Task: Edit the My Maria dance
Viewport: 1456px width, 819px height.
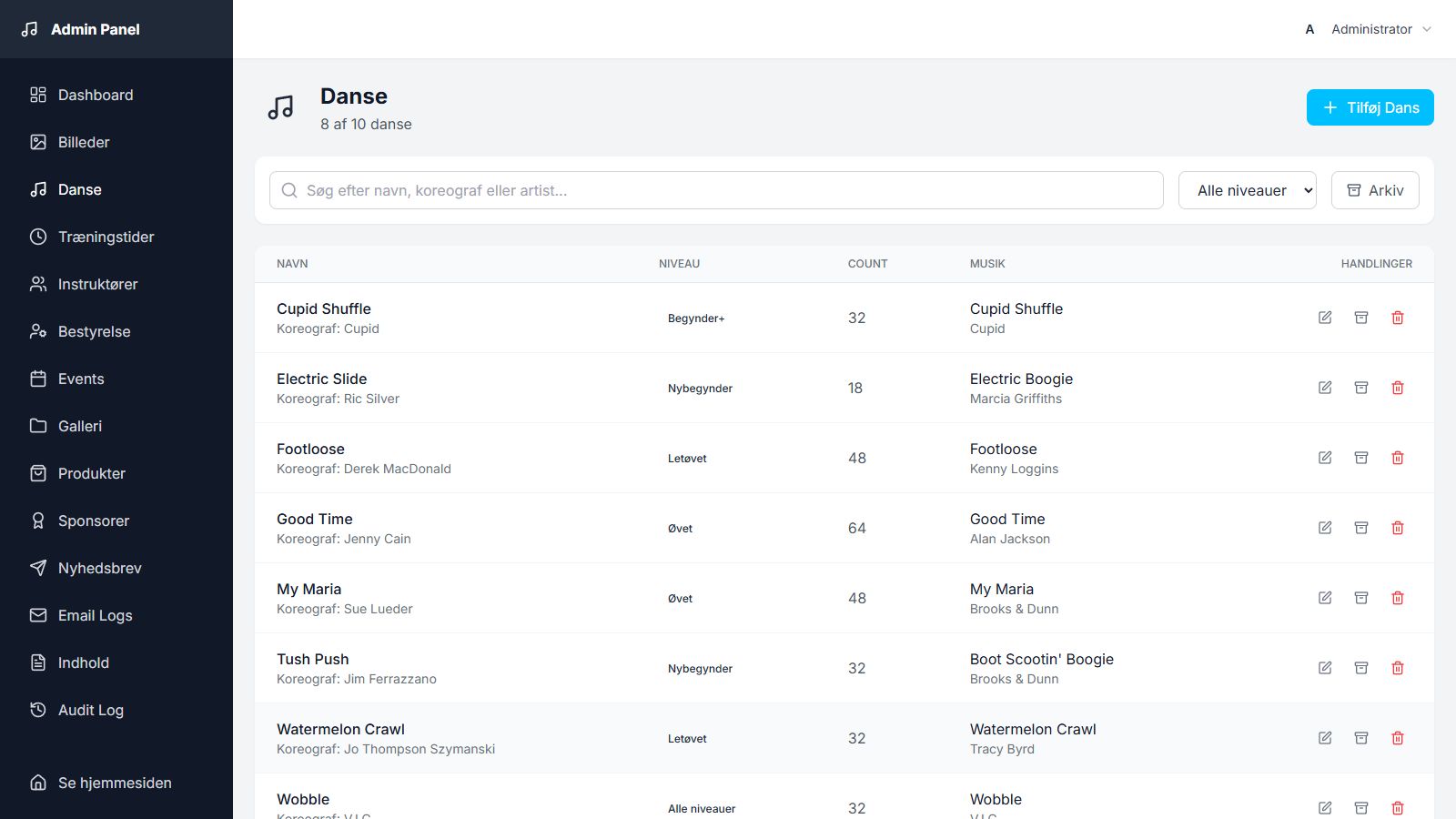Action: tap(1325, 598)
